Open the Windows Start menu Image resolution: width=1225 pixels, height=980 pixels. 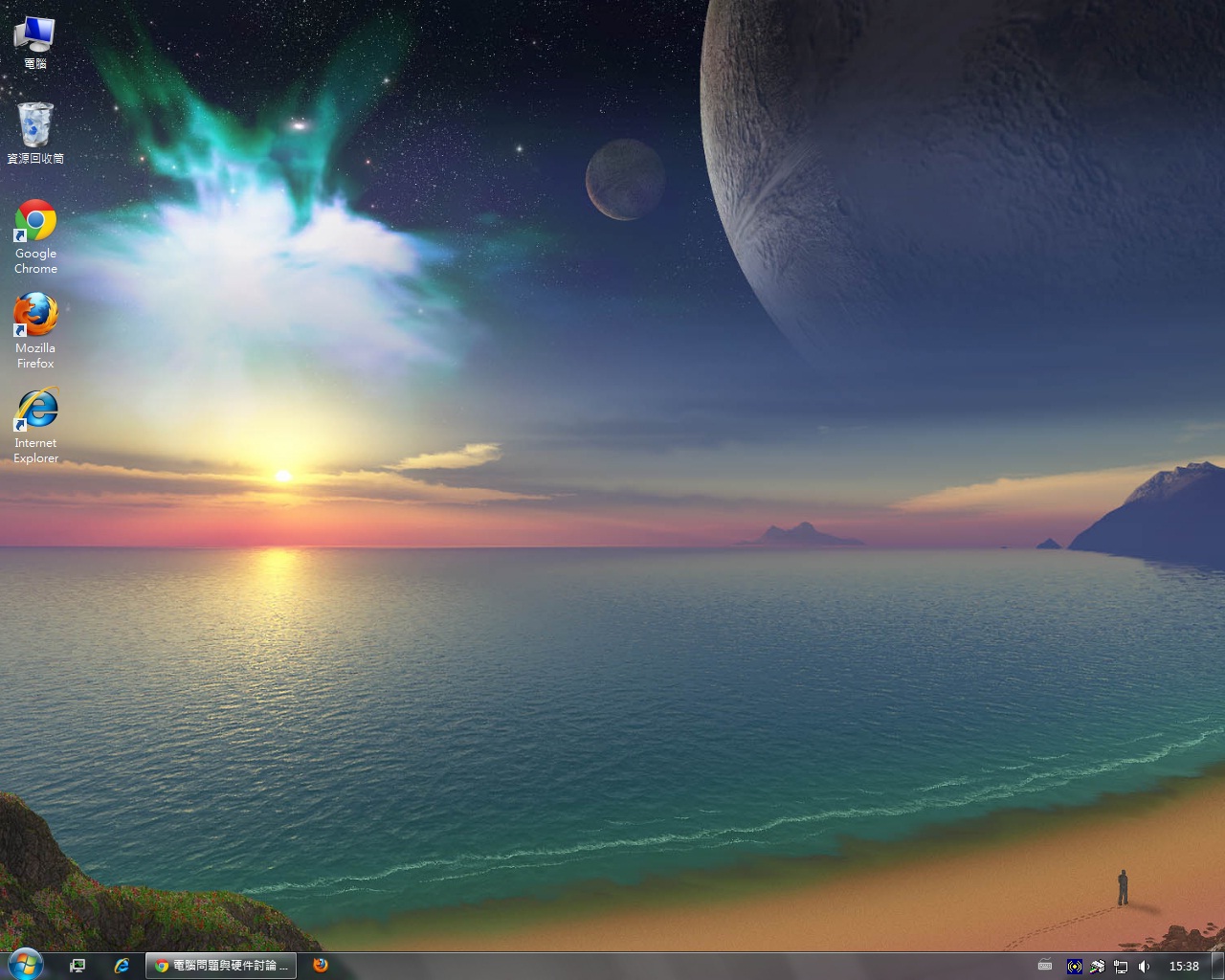pos(25,965)
